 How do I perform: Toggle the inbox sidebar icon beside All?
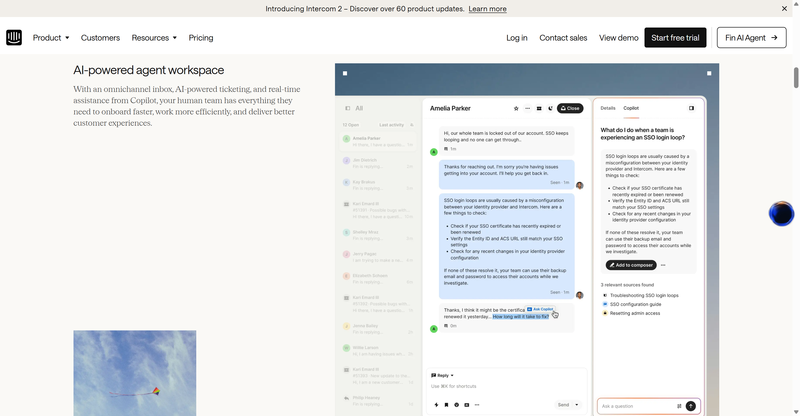[347, 108]
